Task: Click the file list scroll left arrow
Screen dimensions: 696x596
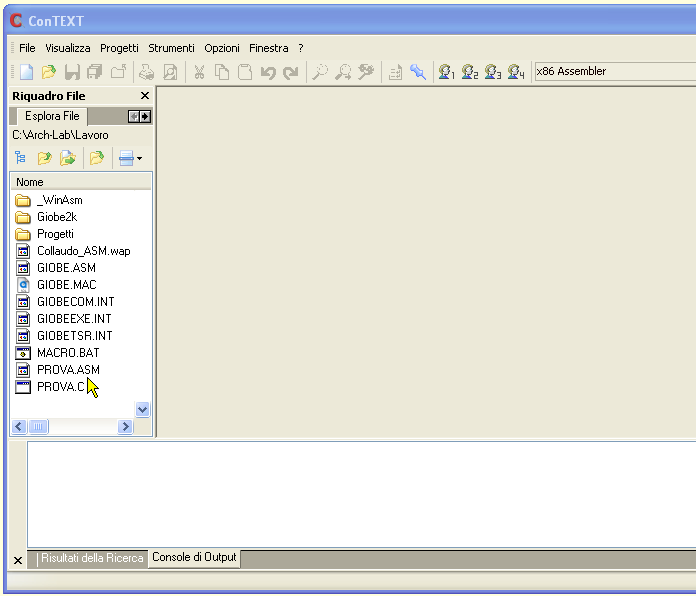Action: point(19,427)
